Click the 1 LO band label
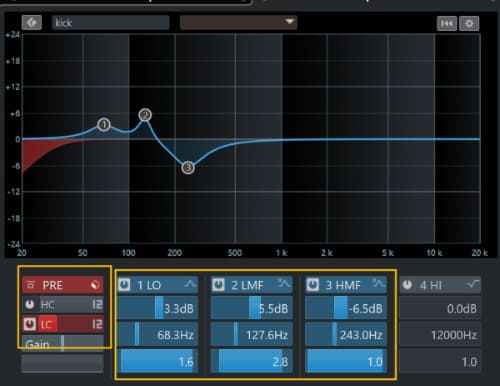The width and height of the screenshot is (500, 386). (x=149, y=285)
